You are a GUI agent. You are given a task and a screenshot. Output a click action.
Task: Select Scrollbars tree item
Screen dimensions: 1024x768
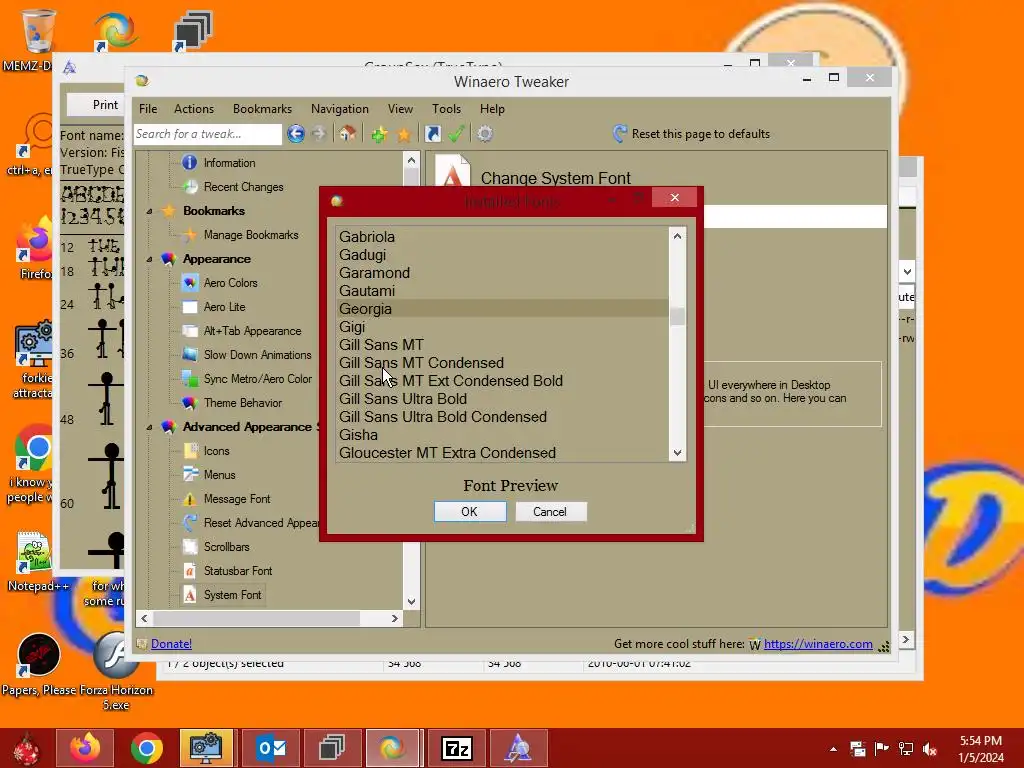click(x=226, y=547)
